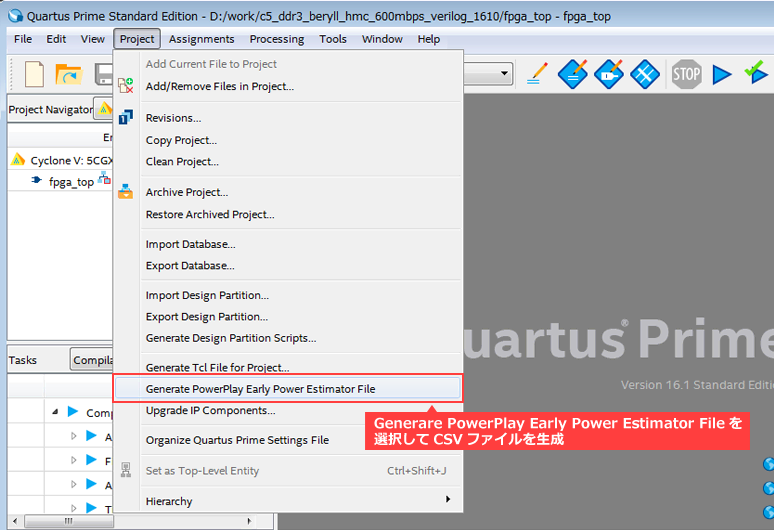Open the View menu
Screen dimensions: 774x530
coord(92,39)
